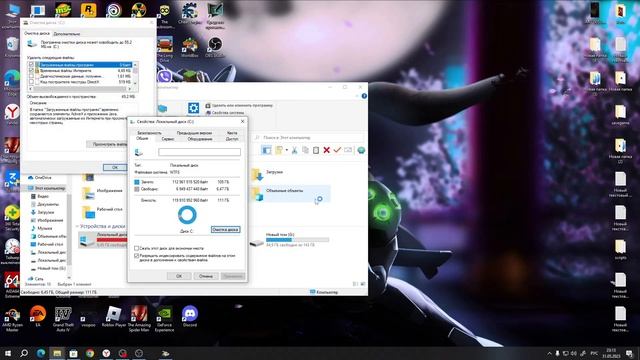640x360 pixels.
Task: Switch Explorer to large icons view toggle
Action: point(362,284)
